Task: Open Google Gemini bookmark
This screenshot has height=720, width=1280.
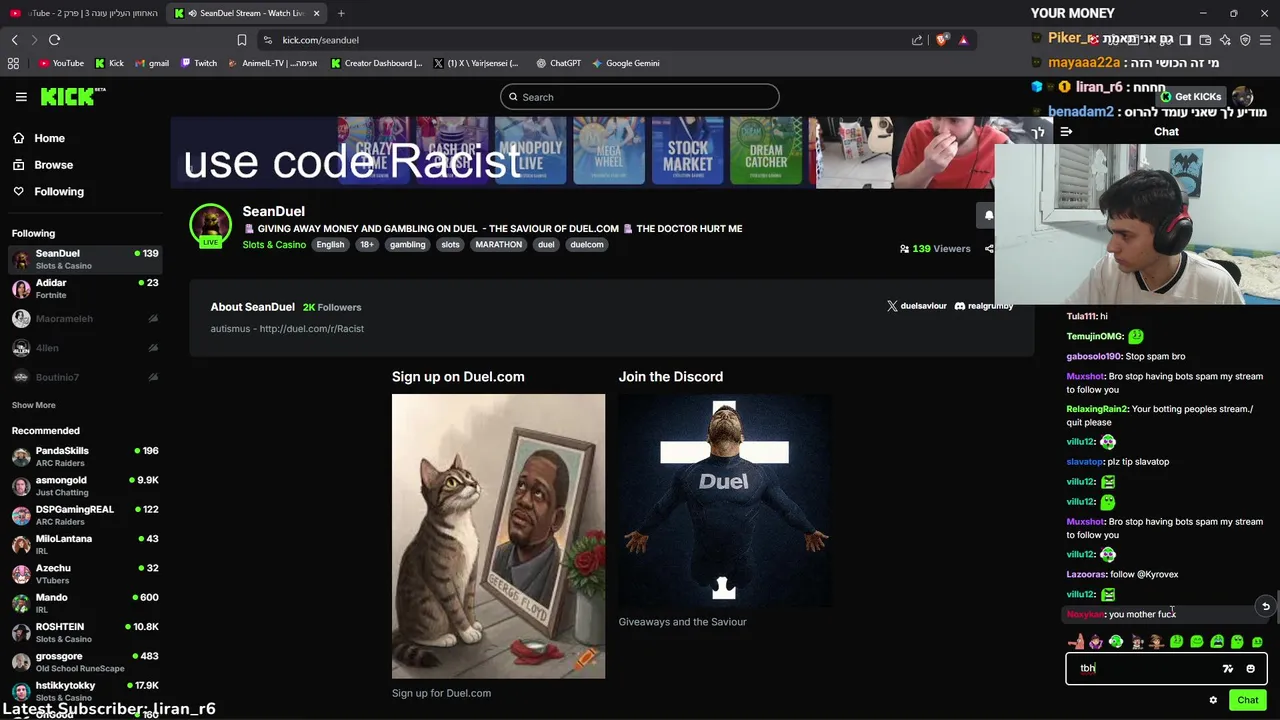Action: click(625, 63)
